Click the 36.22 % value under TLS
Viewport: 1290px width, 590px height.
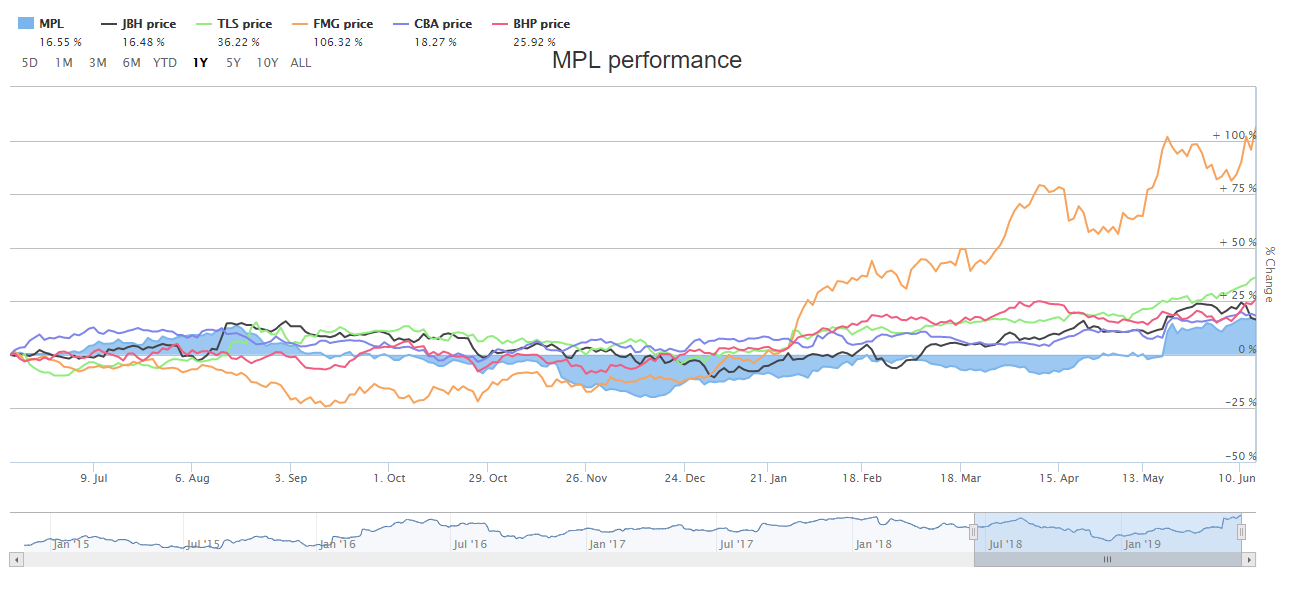coord(238,42)
